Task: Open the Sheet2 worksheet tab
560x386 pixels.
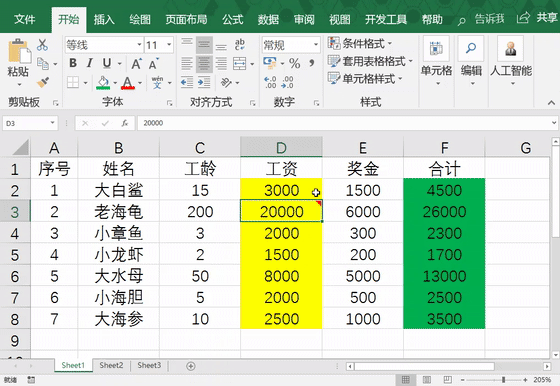Action: point(111,366)
